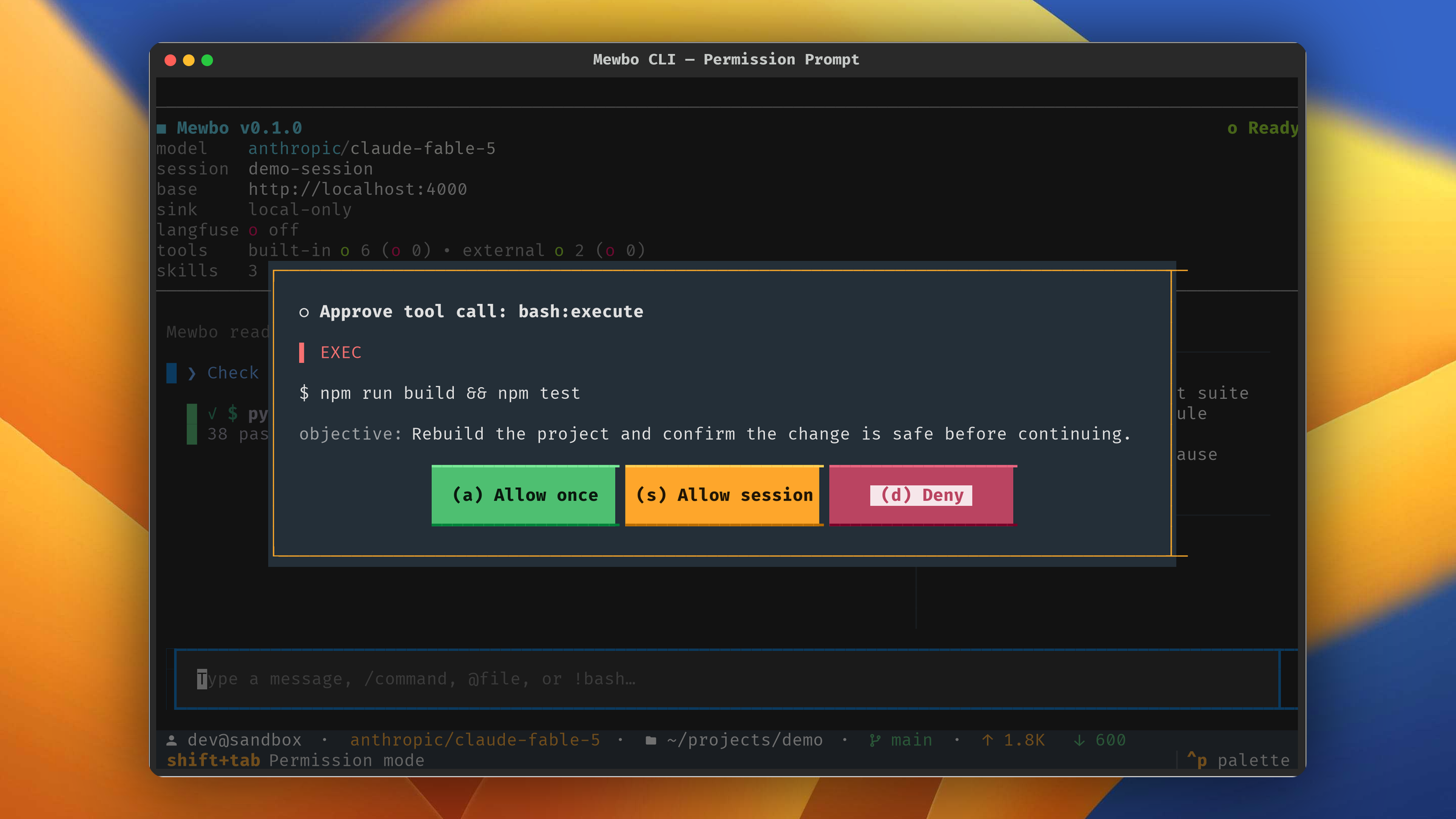This screenshot has height=819, width=1456.
Task: Click the session value demo-session
Action: pos(311,169)
